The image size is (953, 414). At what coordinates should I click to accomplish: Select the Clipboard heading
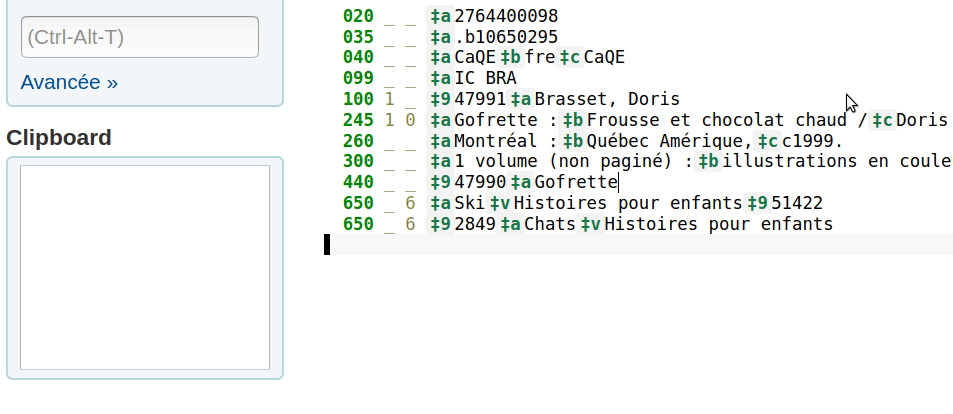coord(59,138)
